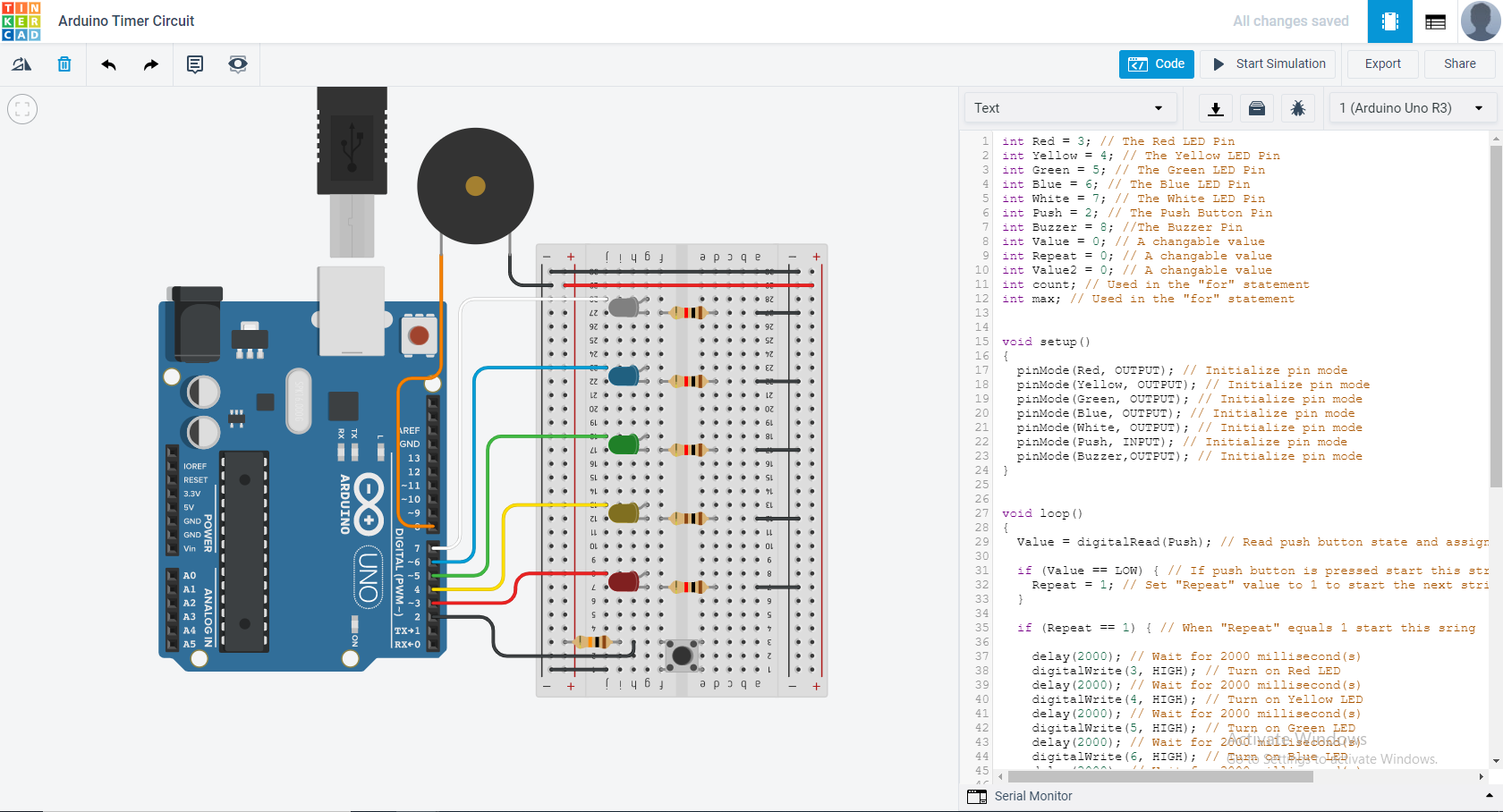
Task: Open the Serial Monitor icon
Action: (977, 796)
